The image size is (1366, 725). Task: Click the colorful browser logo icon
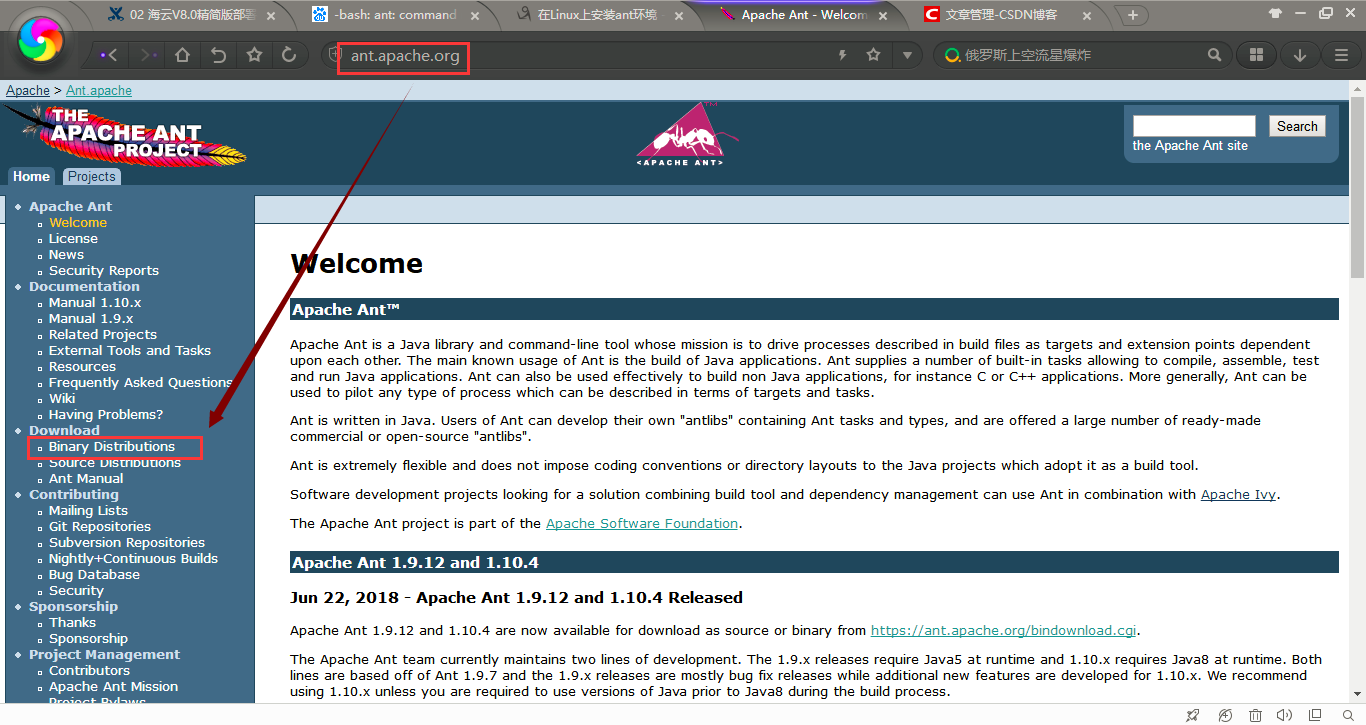[x=41, y=41]
